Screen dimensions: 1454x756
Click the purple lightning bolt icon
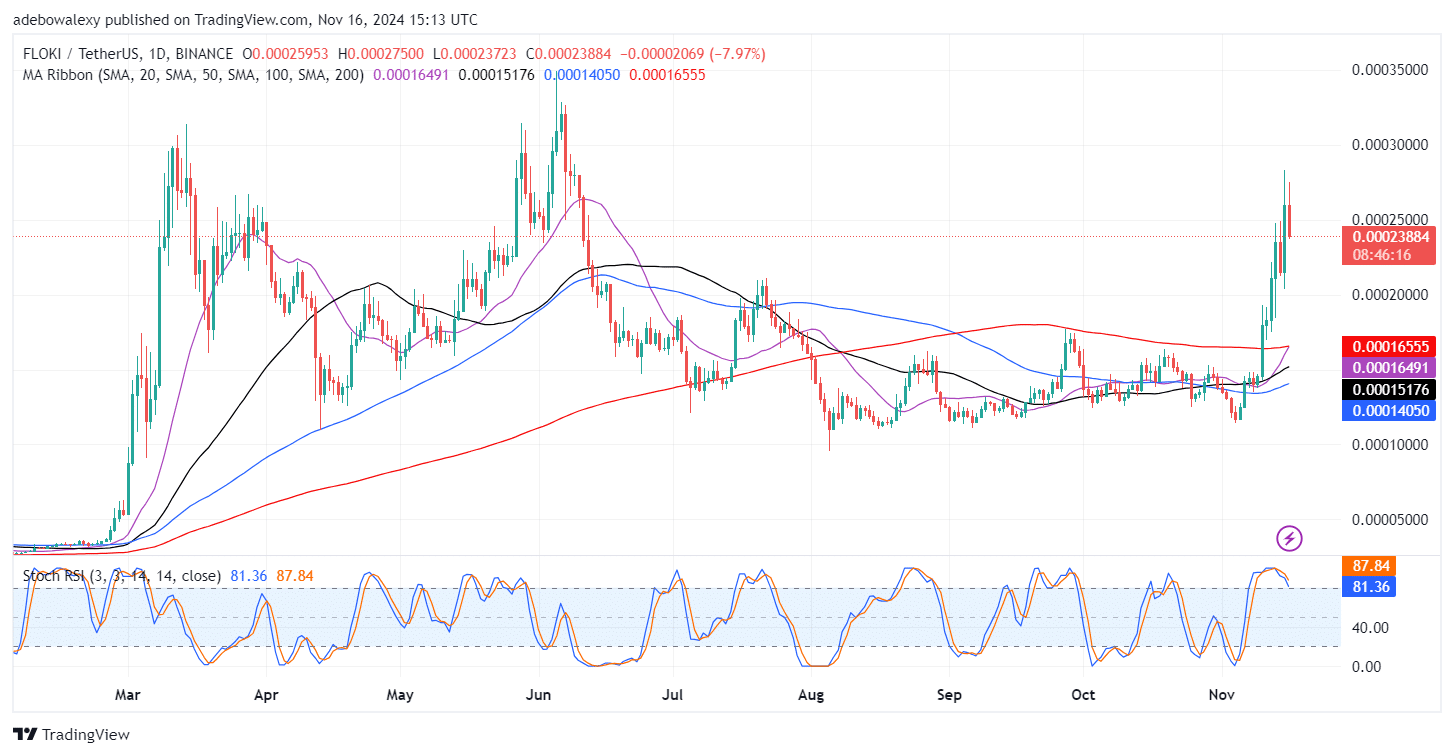tap(1289, 538)
